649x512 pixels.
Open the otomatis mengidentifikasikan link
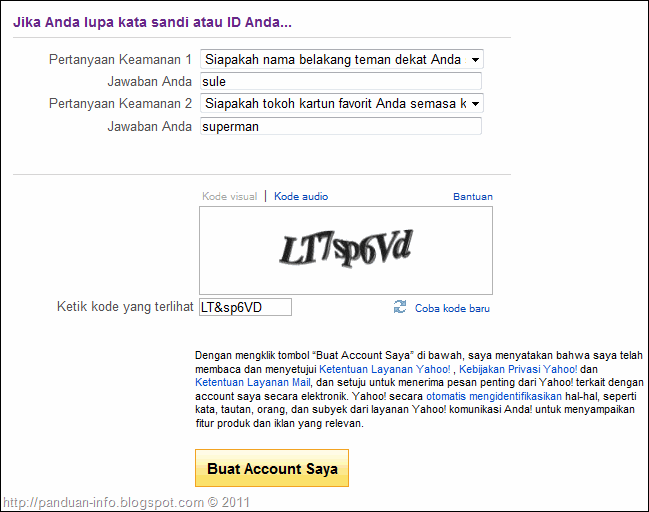pyautogui.click(x=494, y=396)
